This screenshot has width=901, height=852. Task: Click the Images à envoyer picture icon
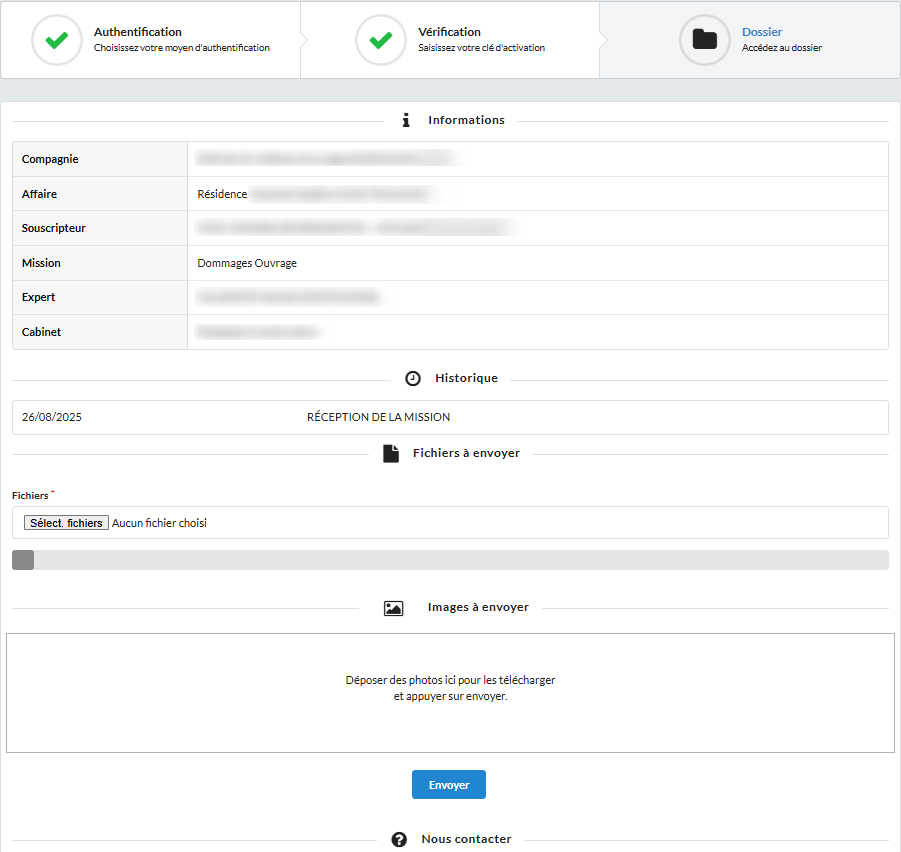coord(393,608)
